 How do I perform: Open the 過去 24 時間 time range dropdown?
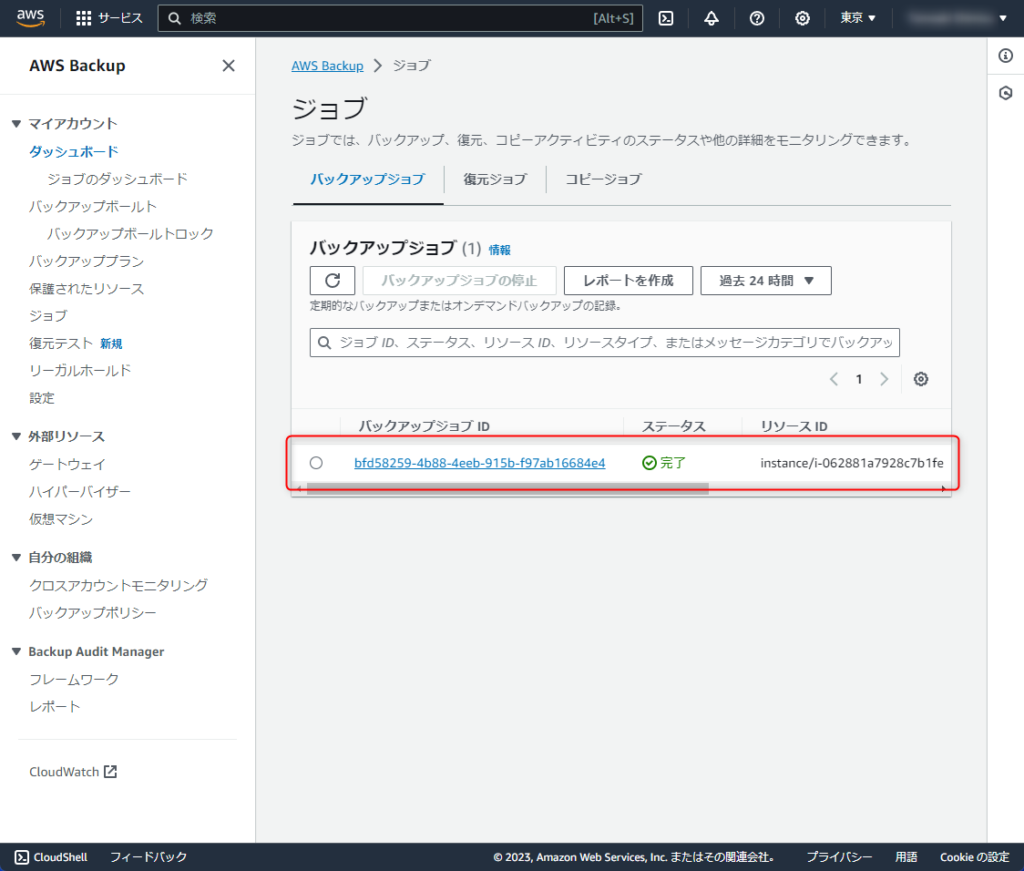click(766, 281)
